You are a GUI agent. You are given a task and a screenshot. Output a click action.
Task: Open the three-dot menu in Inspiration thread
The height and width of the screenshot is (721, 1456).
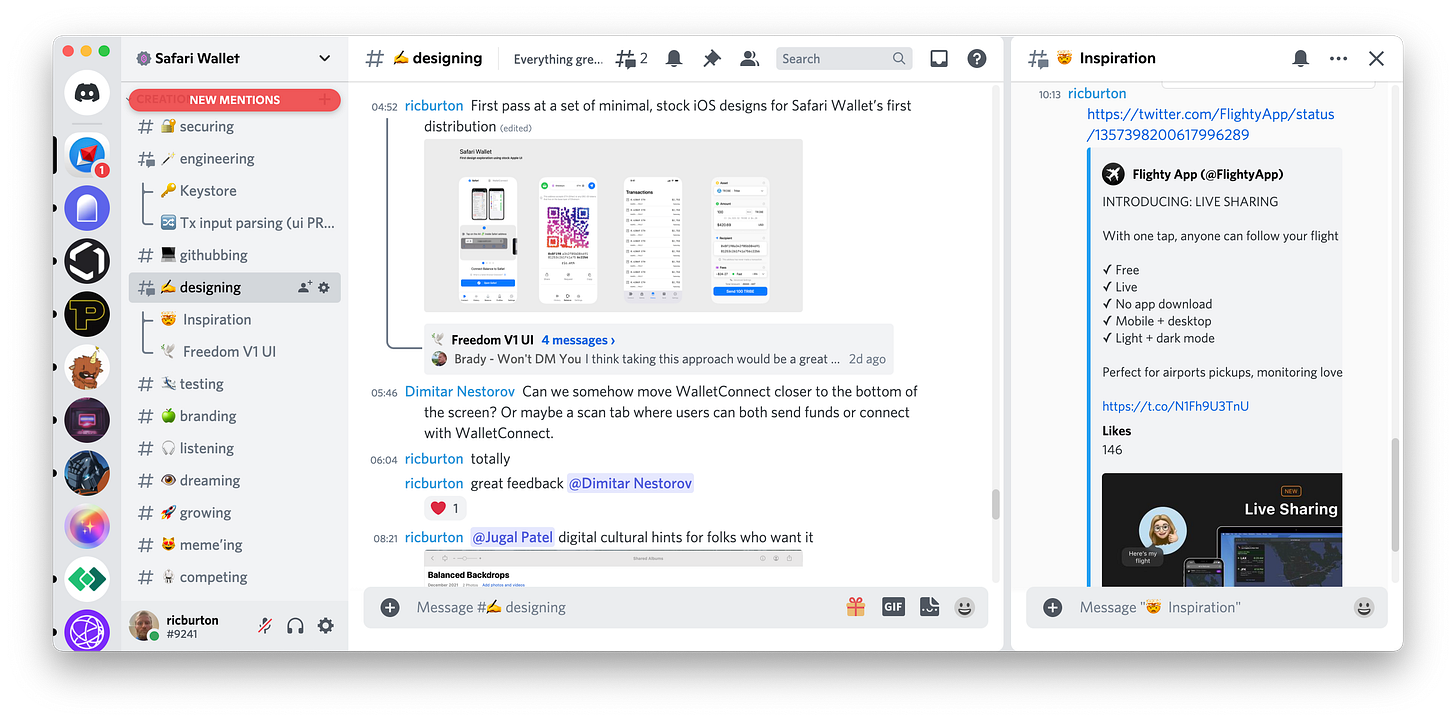click(x=1338, y=59)
